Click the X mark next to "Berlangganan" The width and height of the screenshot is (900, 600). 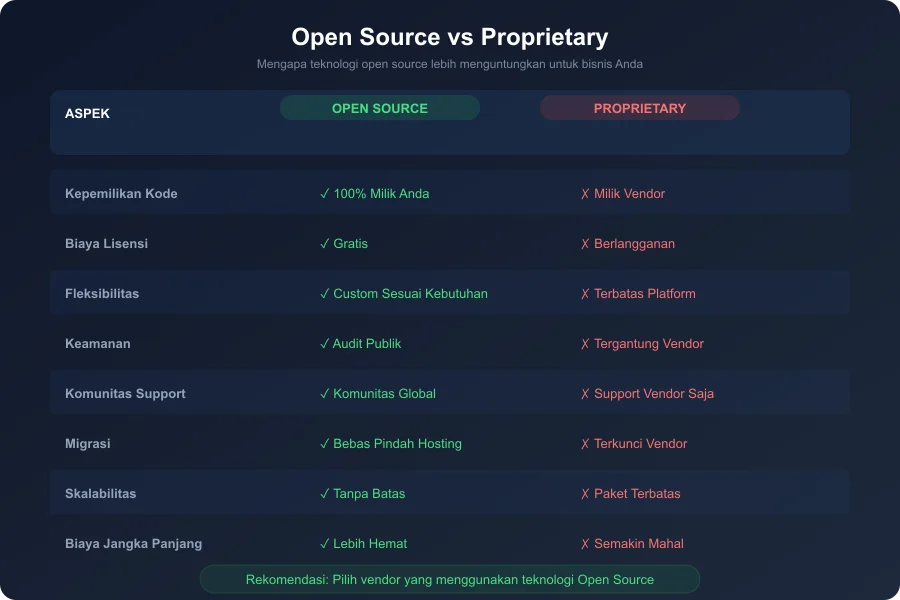(x=586, y=243)
